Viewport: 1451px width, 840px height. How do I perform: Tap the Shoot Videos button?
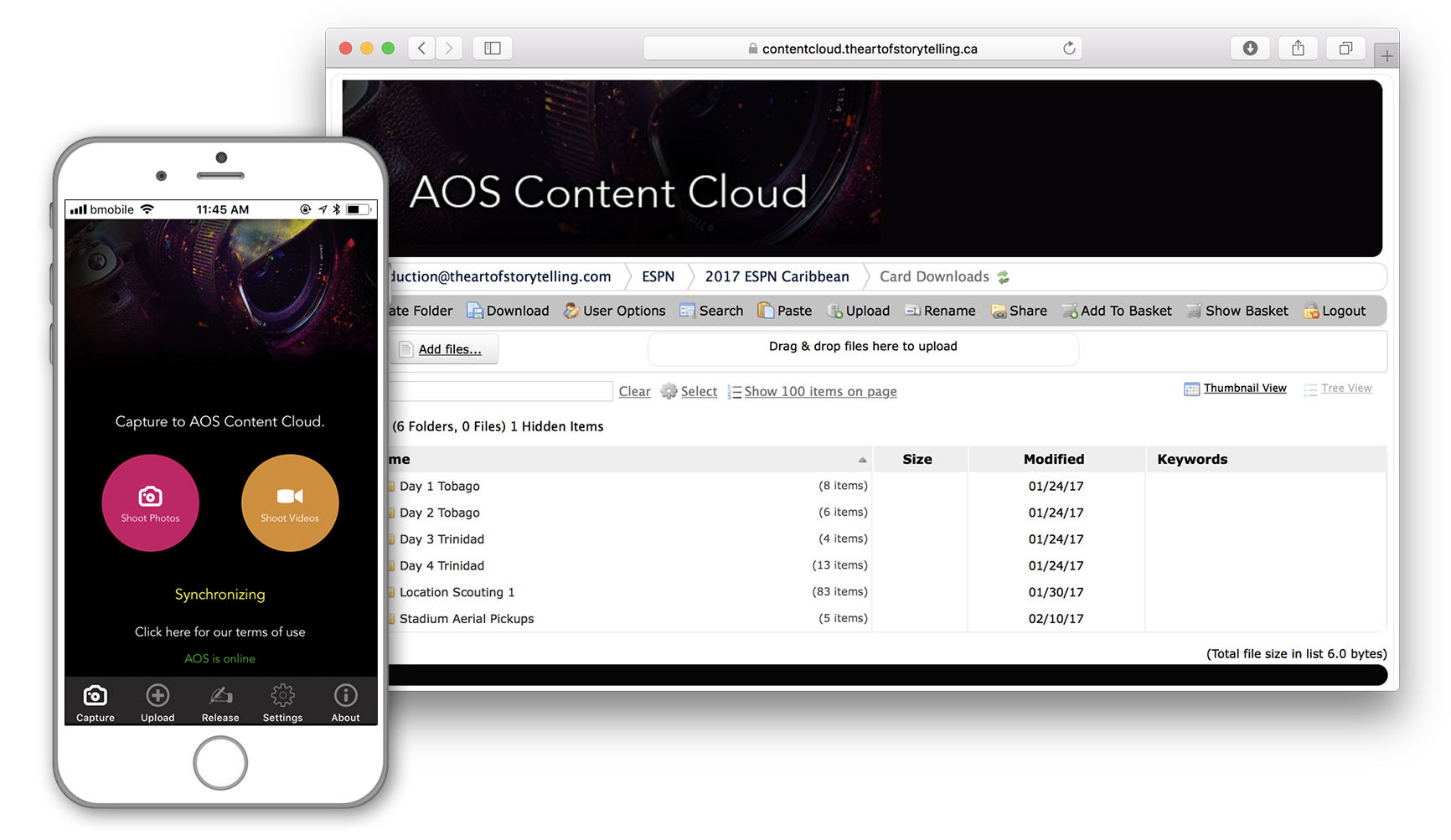290,502
